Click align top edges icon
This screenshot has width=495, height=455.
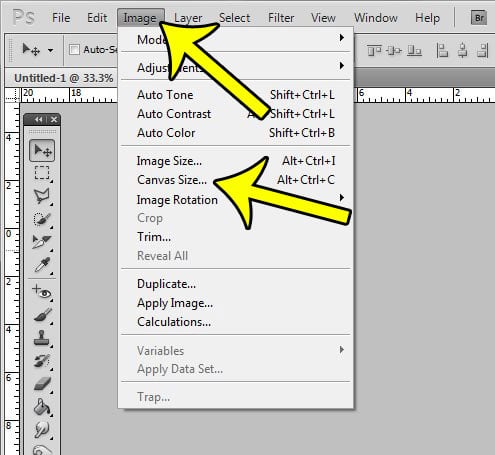click(x=374, y=51)
